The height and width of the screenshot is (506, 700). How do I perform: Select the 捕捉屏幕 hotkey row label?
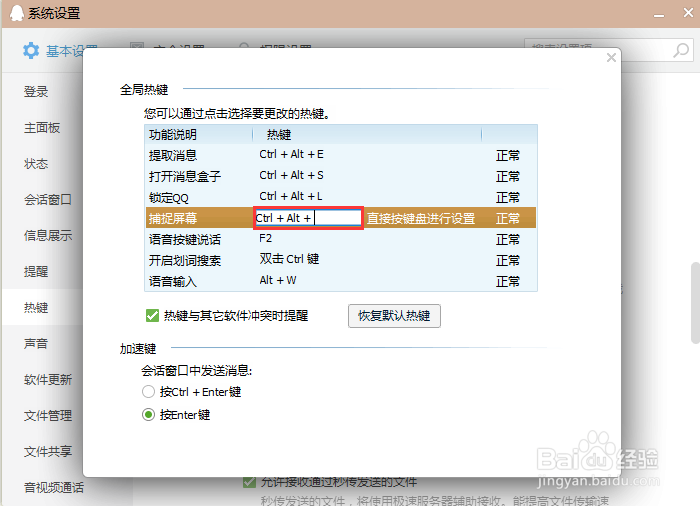click(x=173, y=218)
